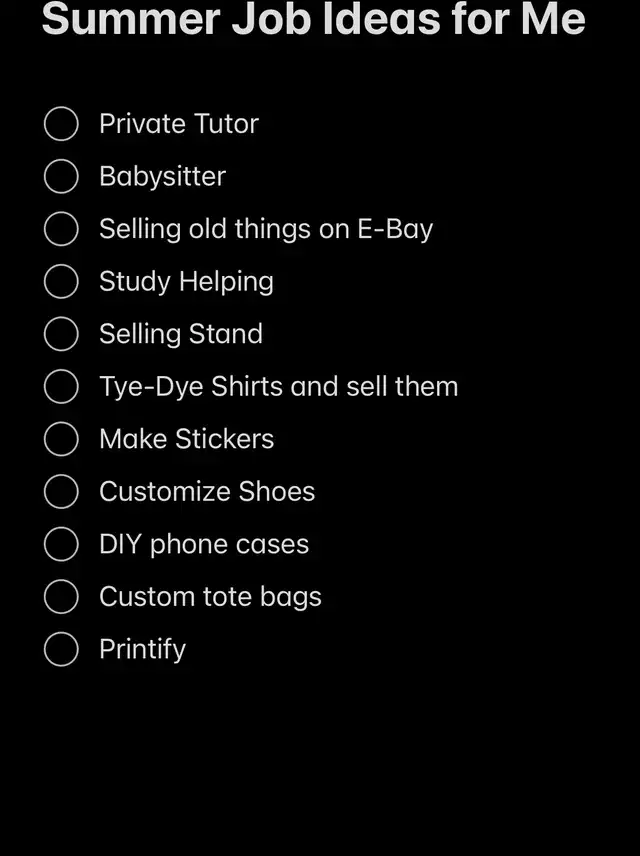This screenshot has height=856, width=640.
Task: Check off Customize Shoes
Action: click(x=61, y=492)
